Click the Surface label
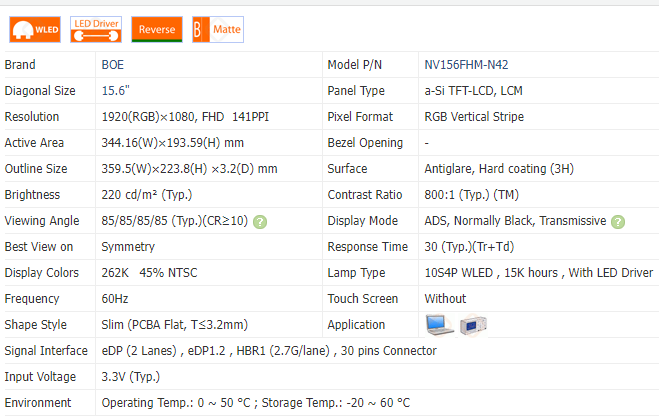Viewport: 659px width, 418px height. point(348,169)
